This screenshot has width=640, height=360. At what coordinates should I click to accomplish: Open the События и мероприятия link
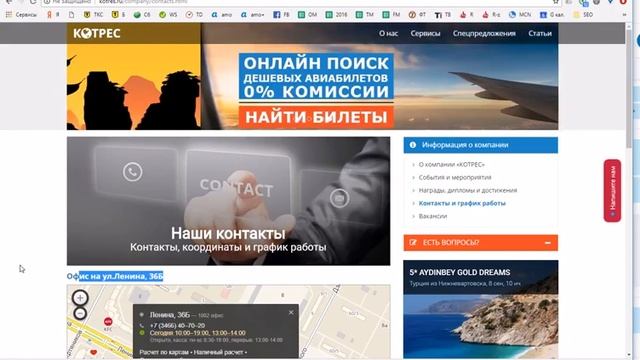tap(455, 178)
